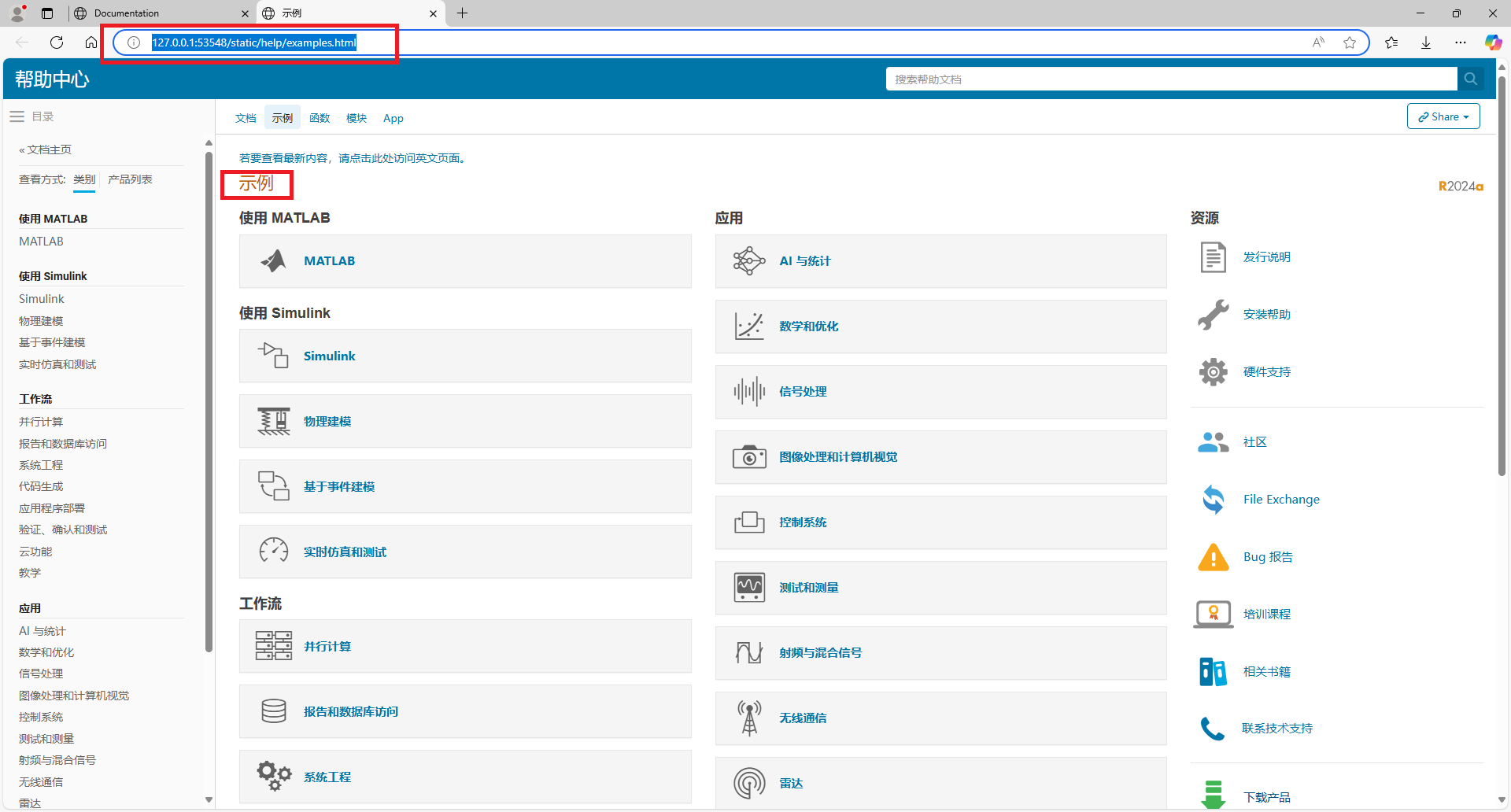Click the browser address bar URL
The image size is (1511, 812).
point(254,42)
